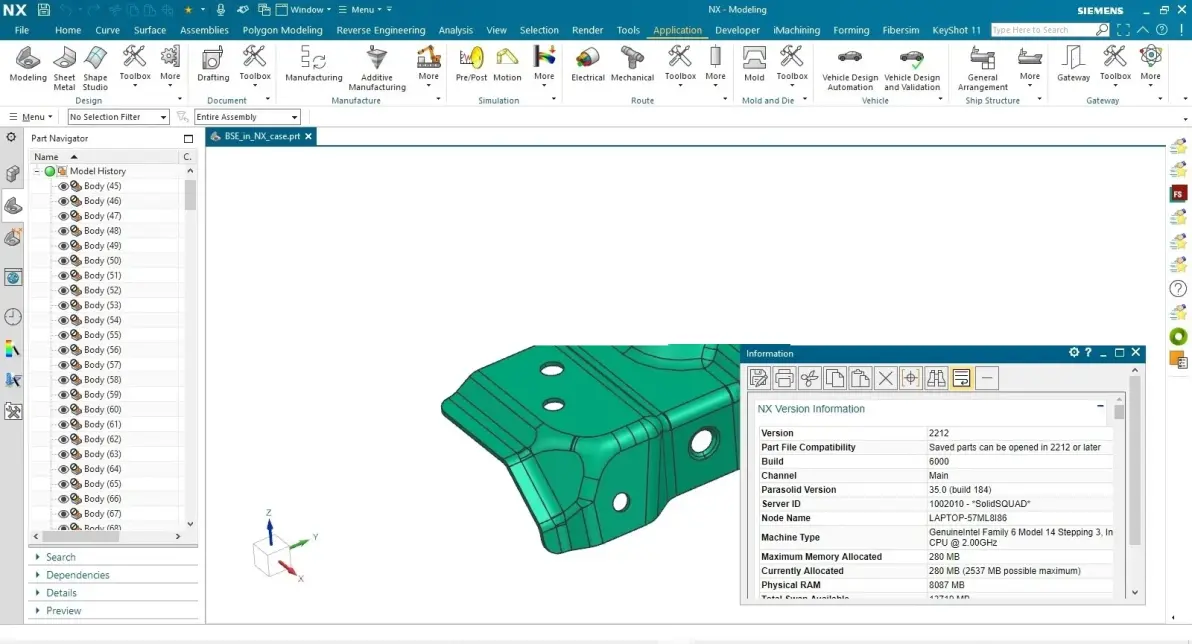
Task: Collapse the Model History tree node
Action: pyautogui.click(x=36, y=171)
